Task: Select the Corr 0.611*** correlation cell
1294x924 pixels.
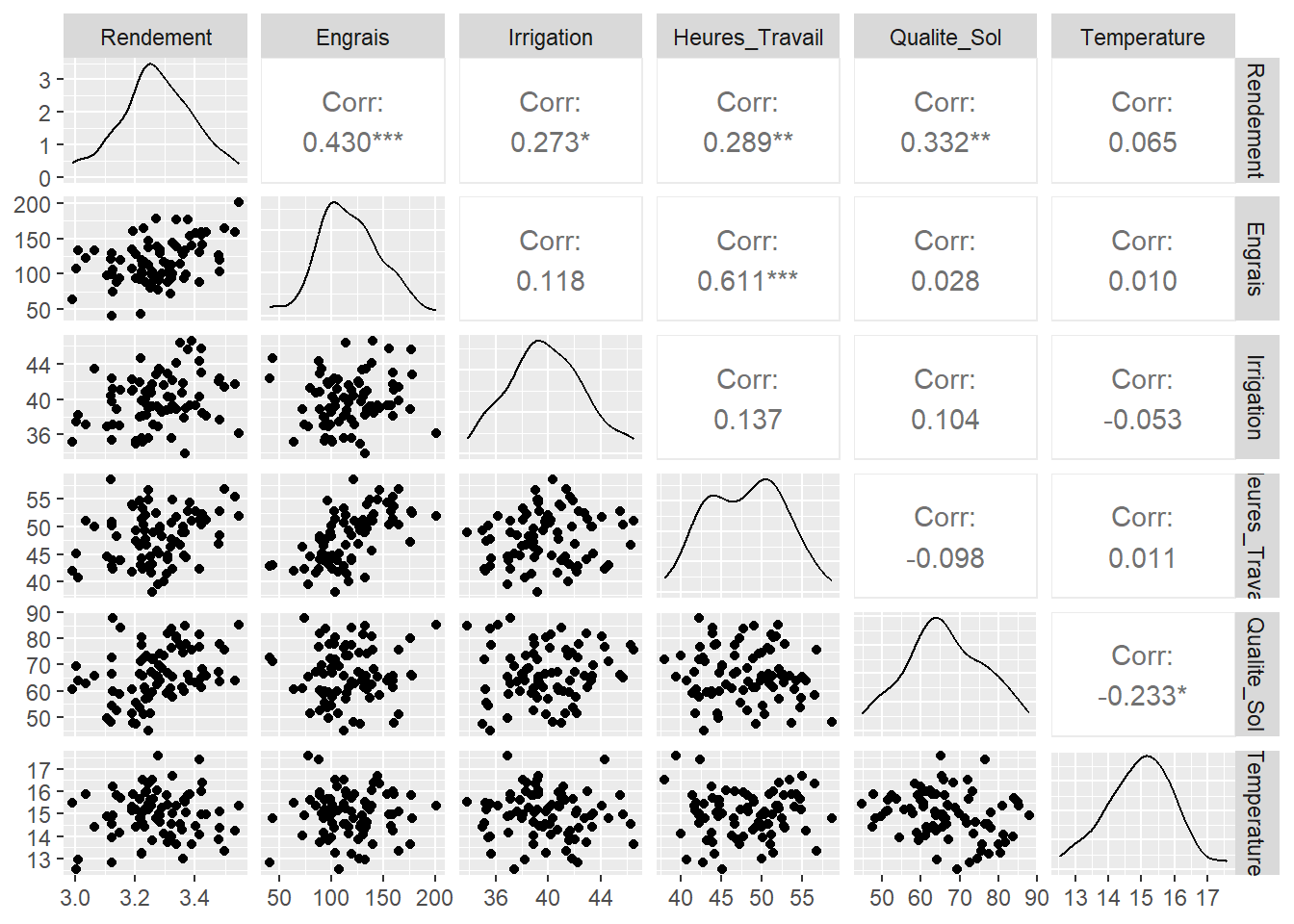Action: (748, 261)
